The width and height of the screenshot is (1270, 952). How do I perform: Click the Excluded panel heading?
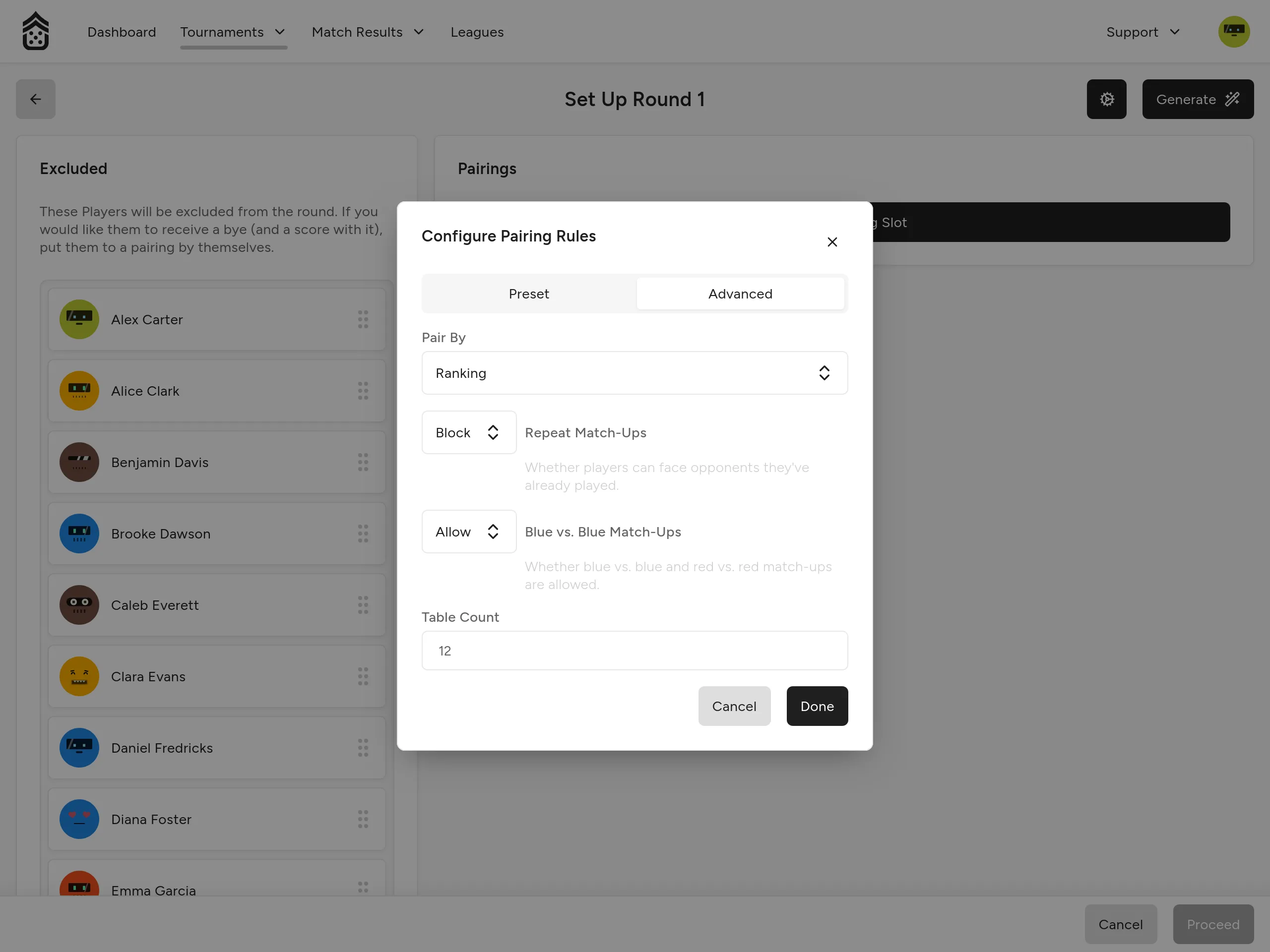click(73, 169)
